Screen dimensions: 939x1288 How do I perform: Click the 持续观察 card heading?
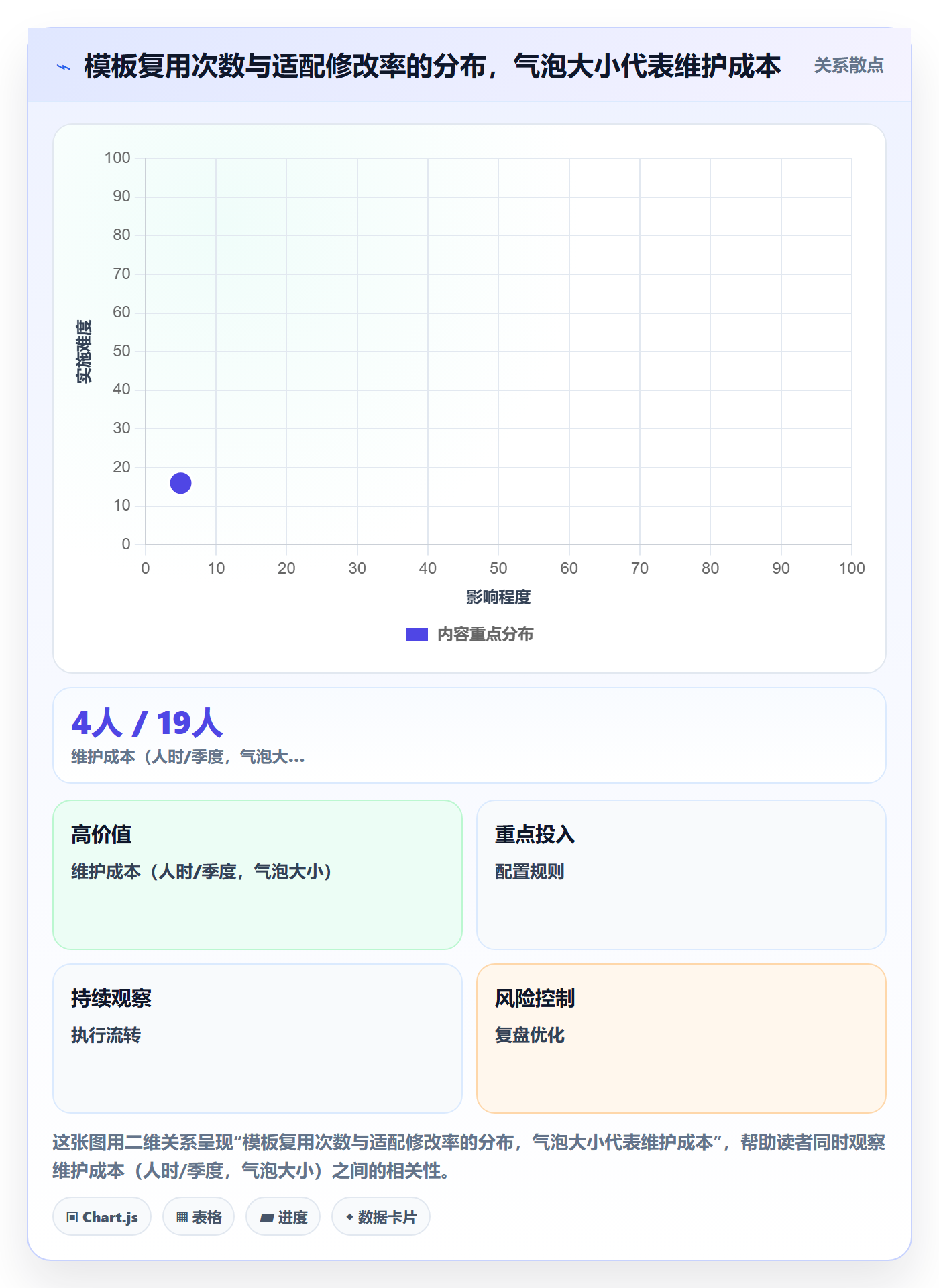click(111, 998)
